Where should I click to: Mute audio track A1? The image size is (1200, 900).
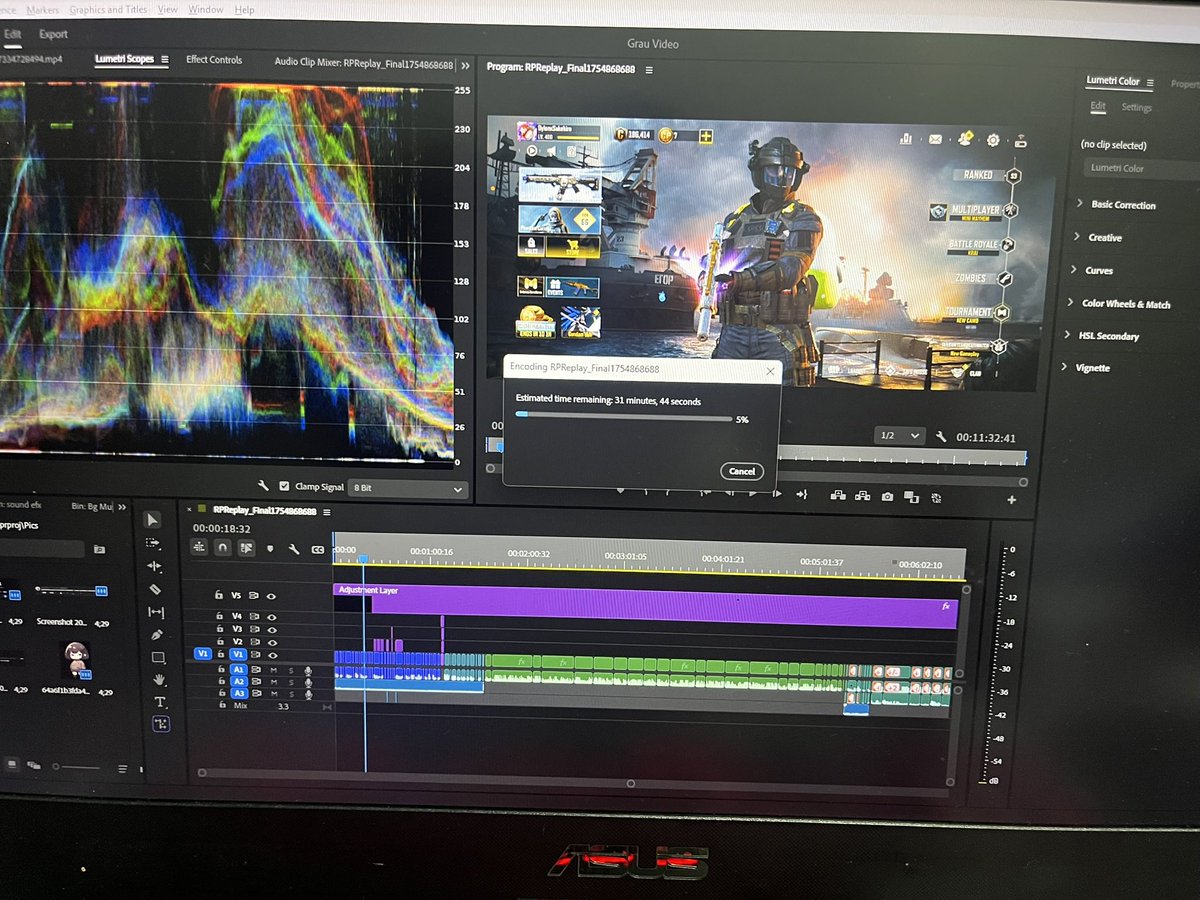click(273, 669)
